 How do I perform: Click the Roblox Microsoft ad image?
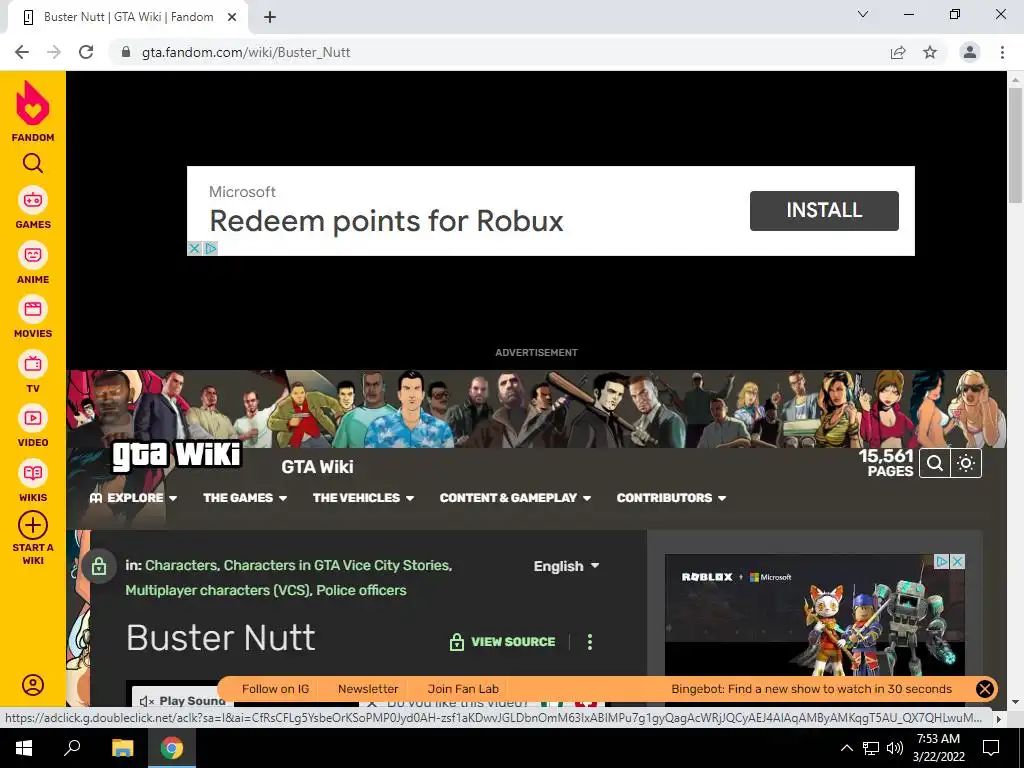814,615
